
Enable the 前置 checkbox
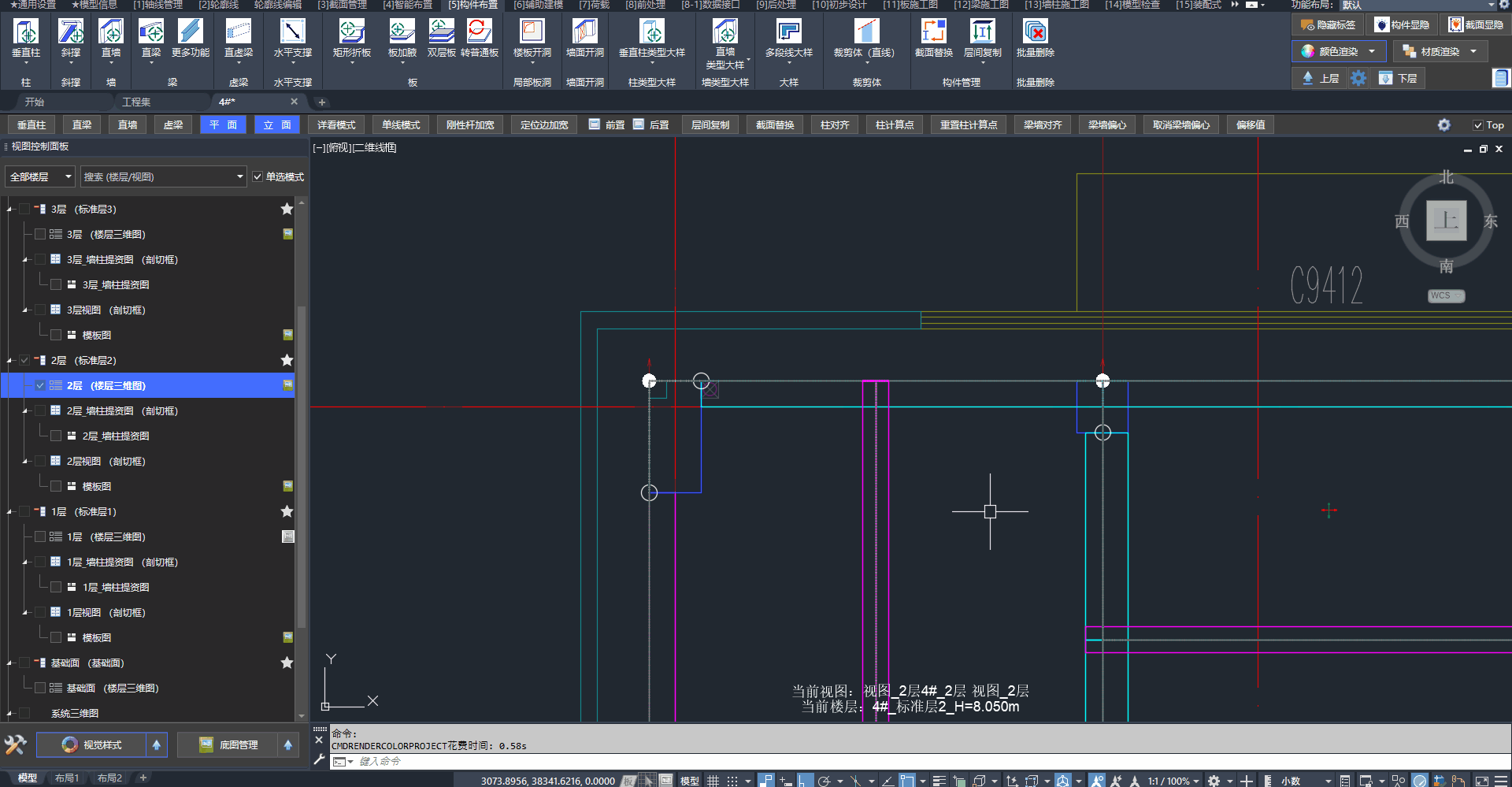[x=595, y=124]
